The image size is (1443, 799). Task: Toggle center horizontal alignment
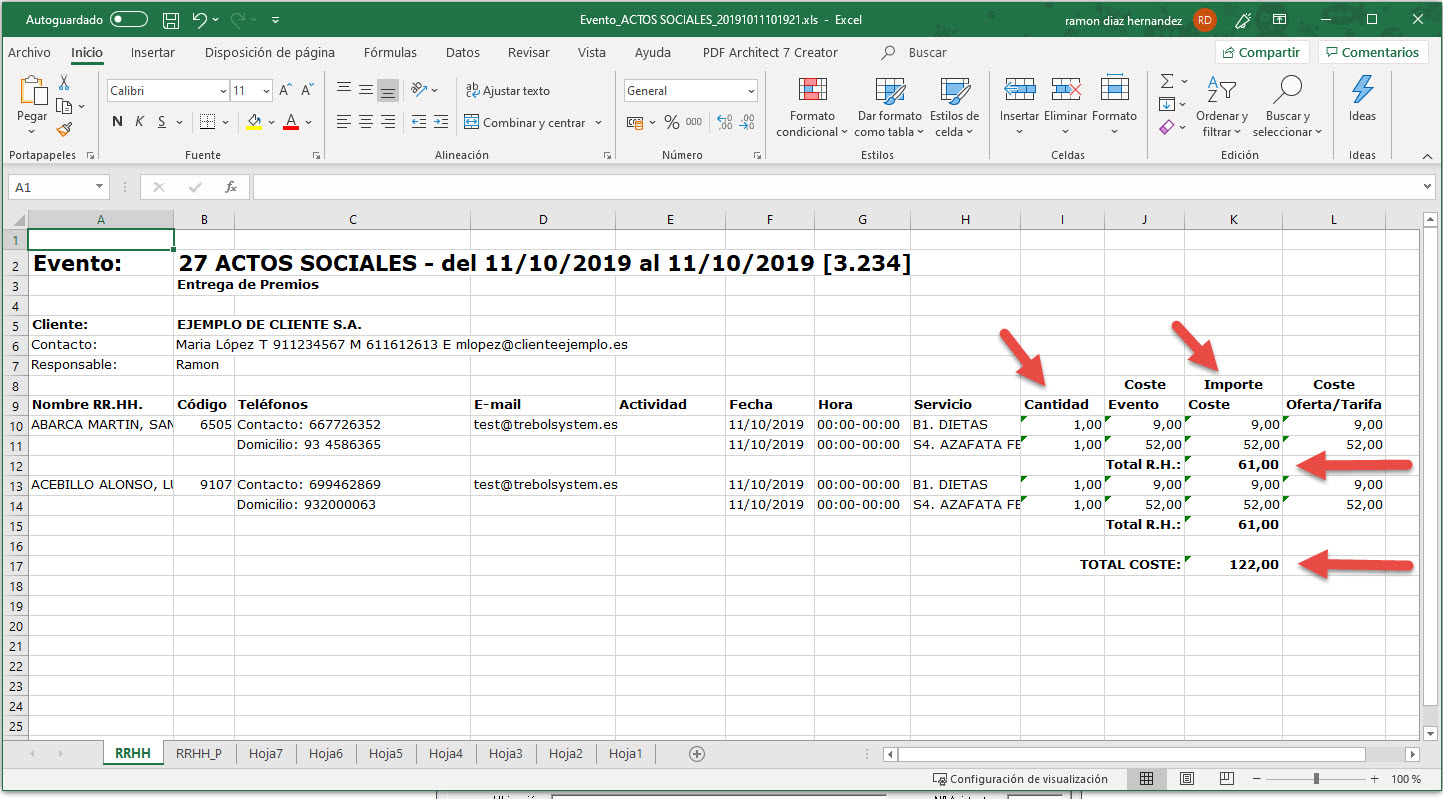coord(365,122)
